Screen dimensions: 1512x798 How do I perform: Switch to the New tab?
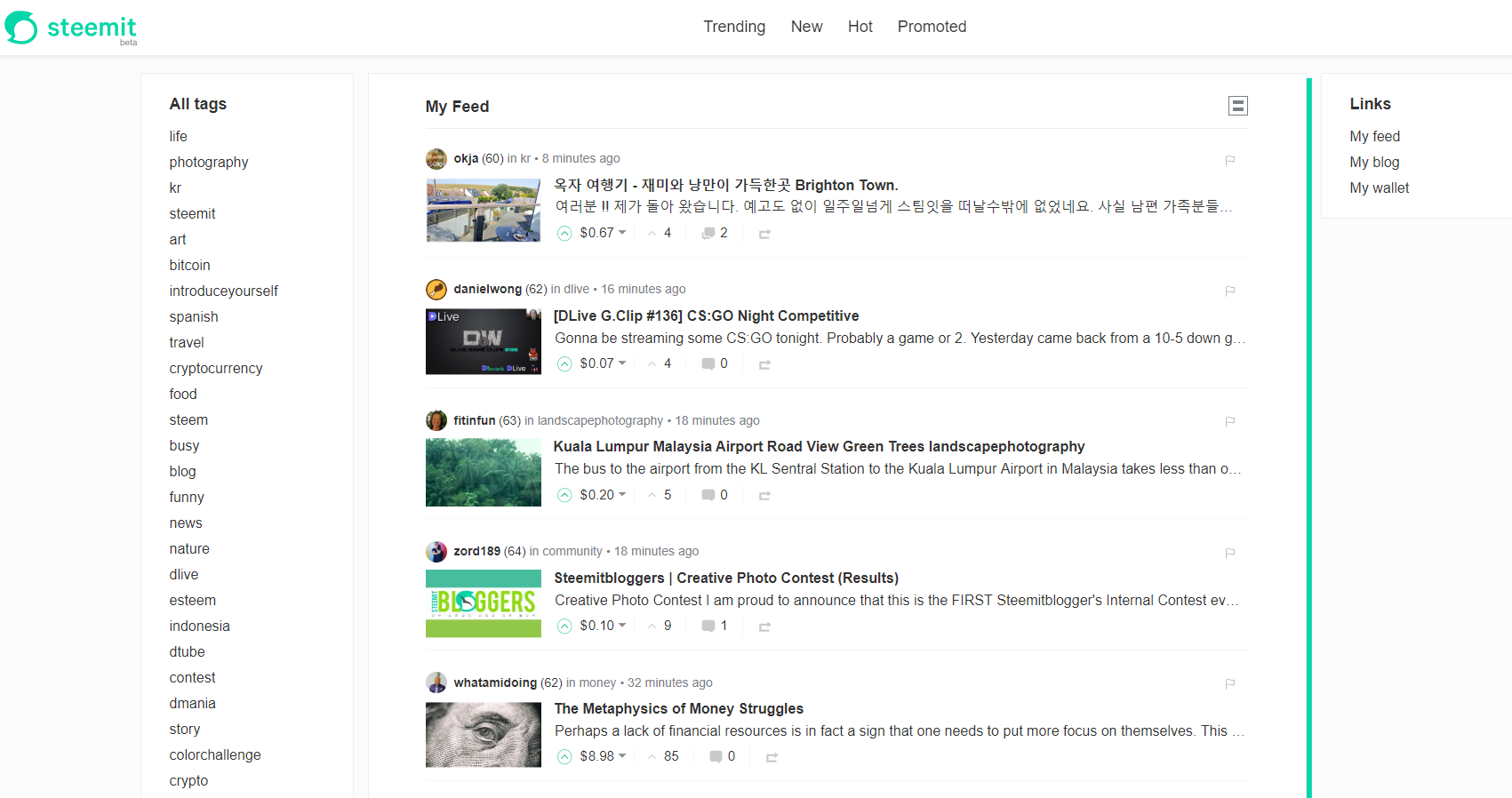click(806, 27)
